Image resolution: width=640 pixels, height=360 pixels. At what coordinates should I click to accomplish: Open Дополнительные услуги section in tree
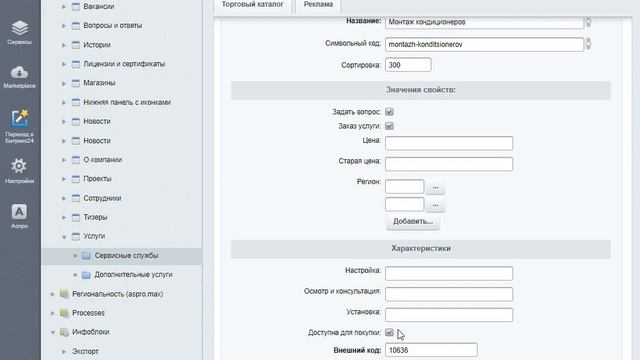point(133,275)
